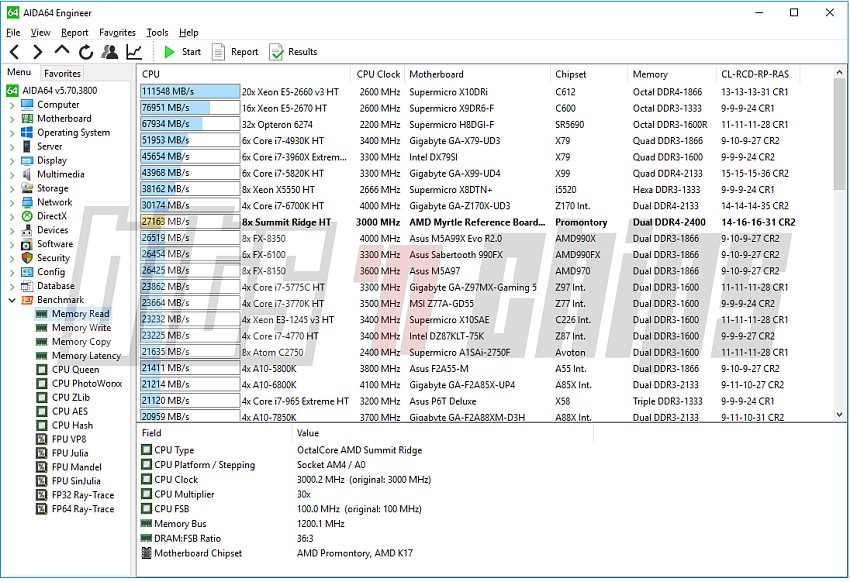Select the AIDA64 v5.70.3800 root icon
This screenshot has height=582, width=850.
pos(12,90)
